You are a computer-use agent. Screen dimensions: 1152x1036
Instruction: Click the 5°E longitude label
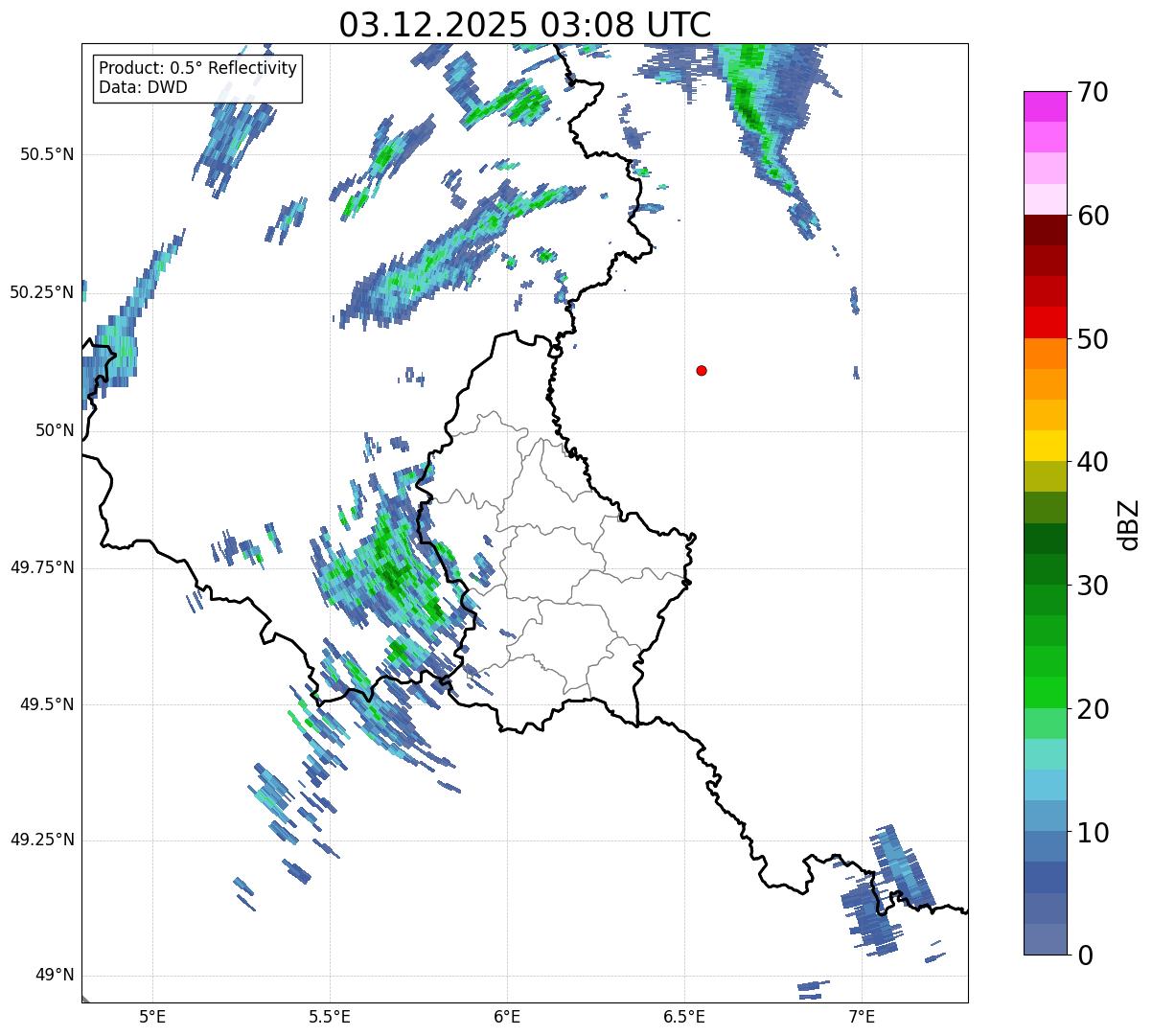pos(152,1016)
